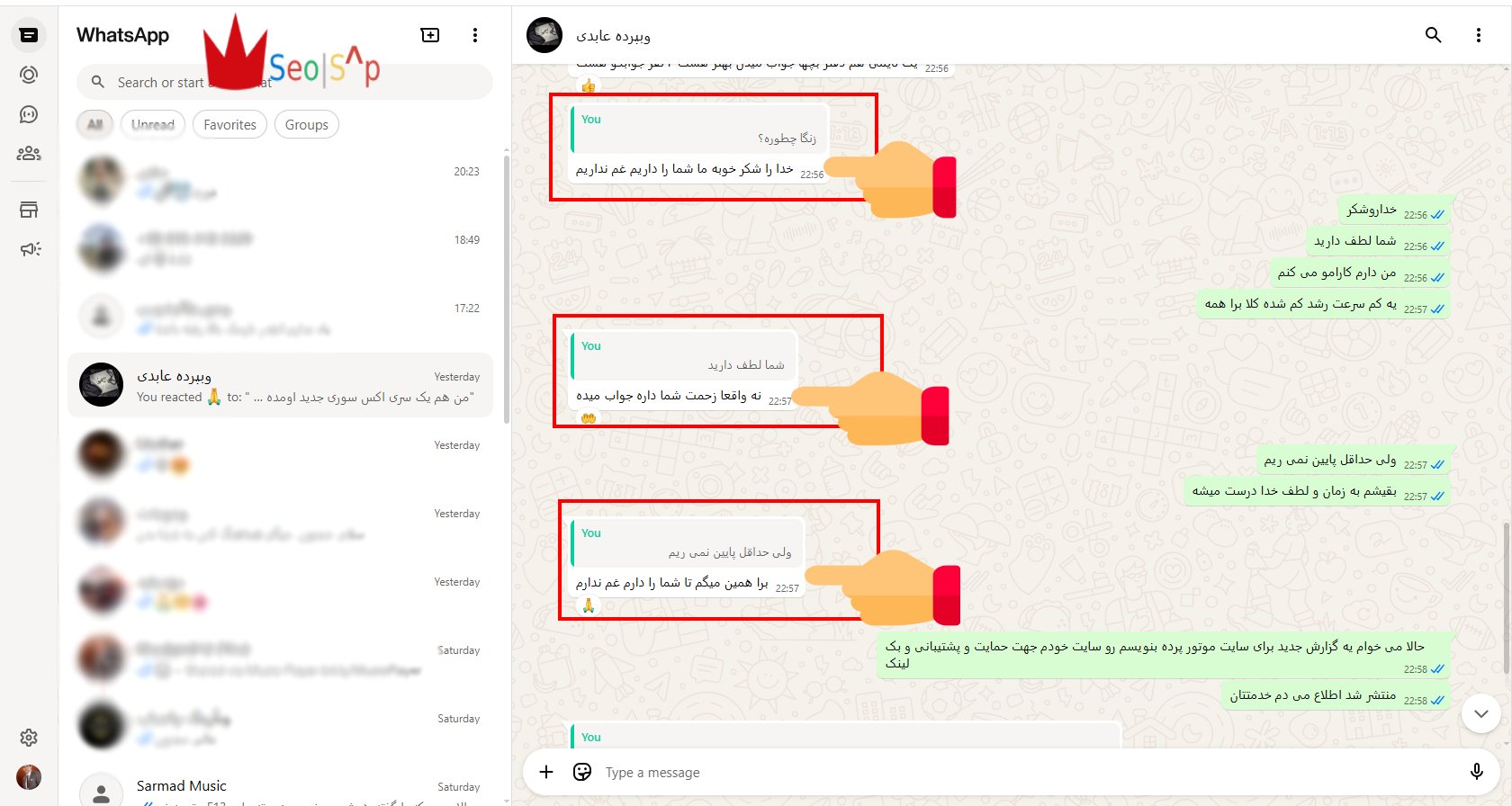Open the advertise megaphone icon
The width and height of the screenshot is (1512, 806).
tap(29, 249)
